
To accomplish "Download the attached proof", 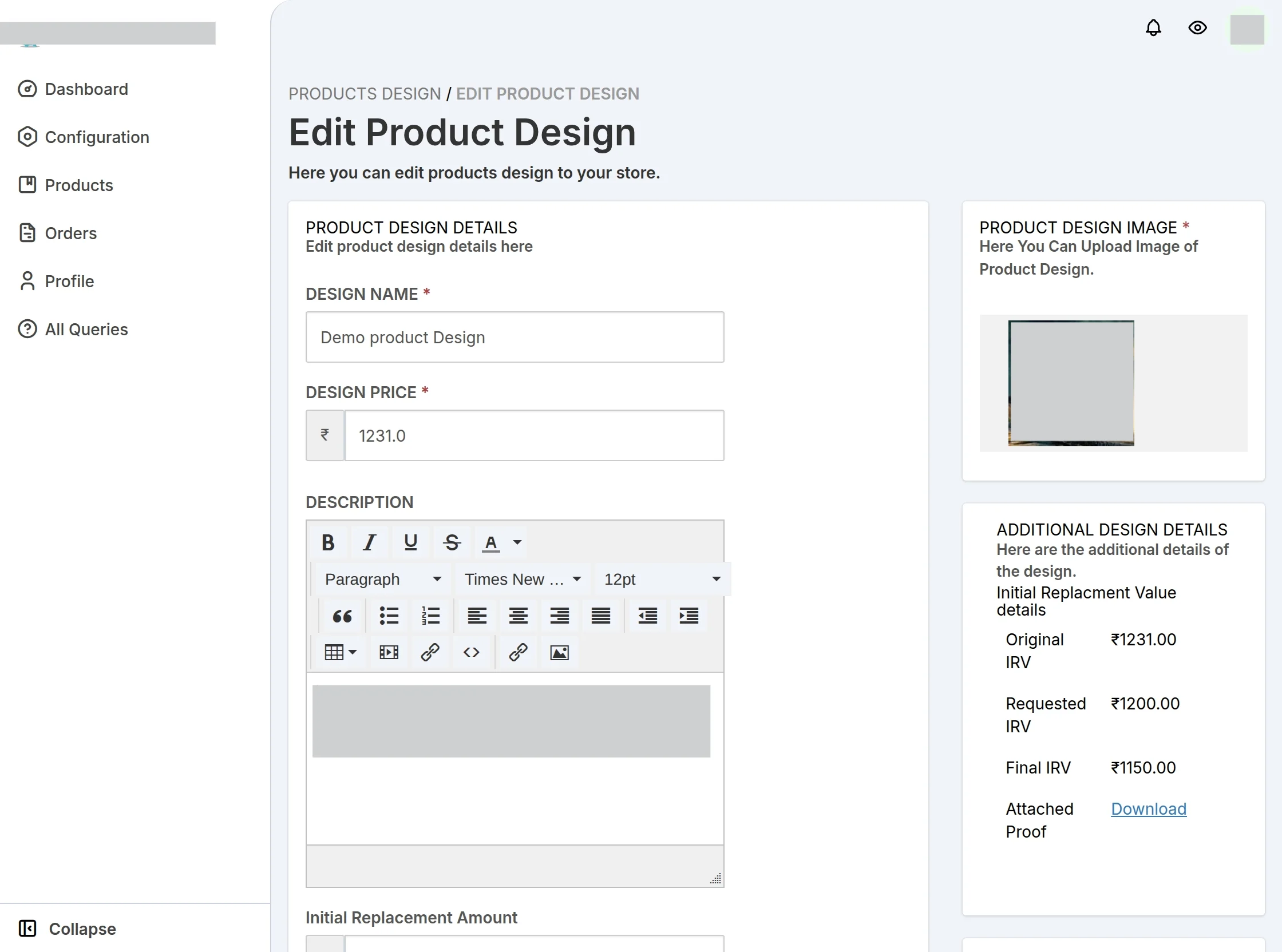I will (1148, 808).
